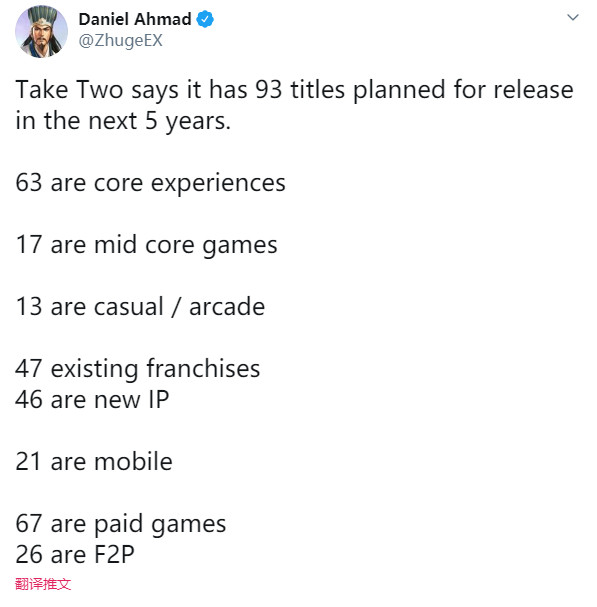The image size is (597, 607).
Task: Open the tweet options chevron menu
Action: pos(573,17)
